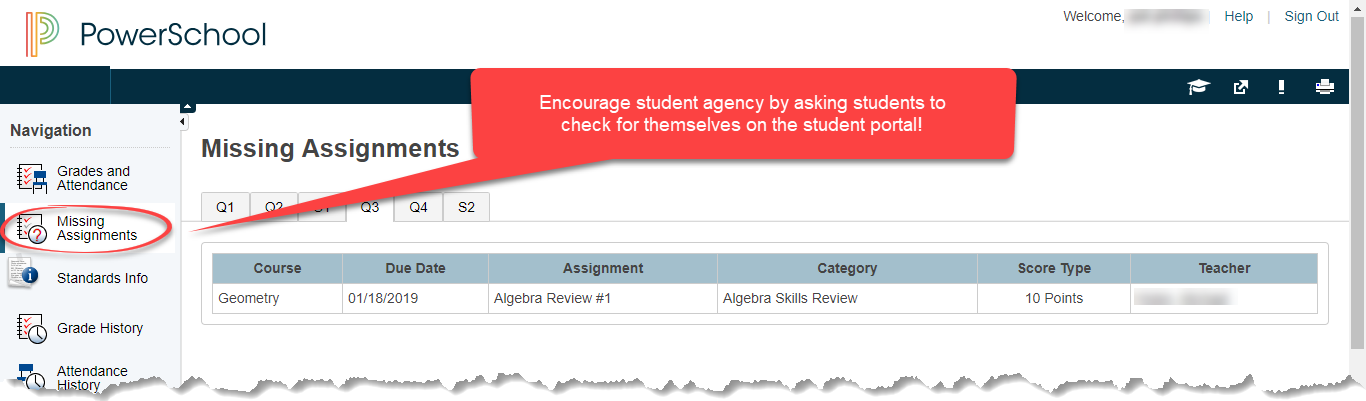Select the Q3 tab

370,207
